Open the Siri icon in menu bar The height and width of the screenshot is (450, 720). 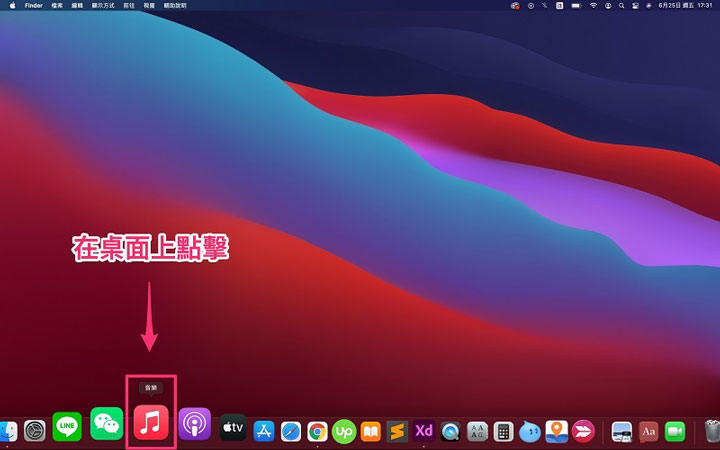648,6
